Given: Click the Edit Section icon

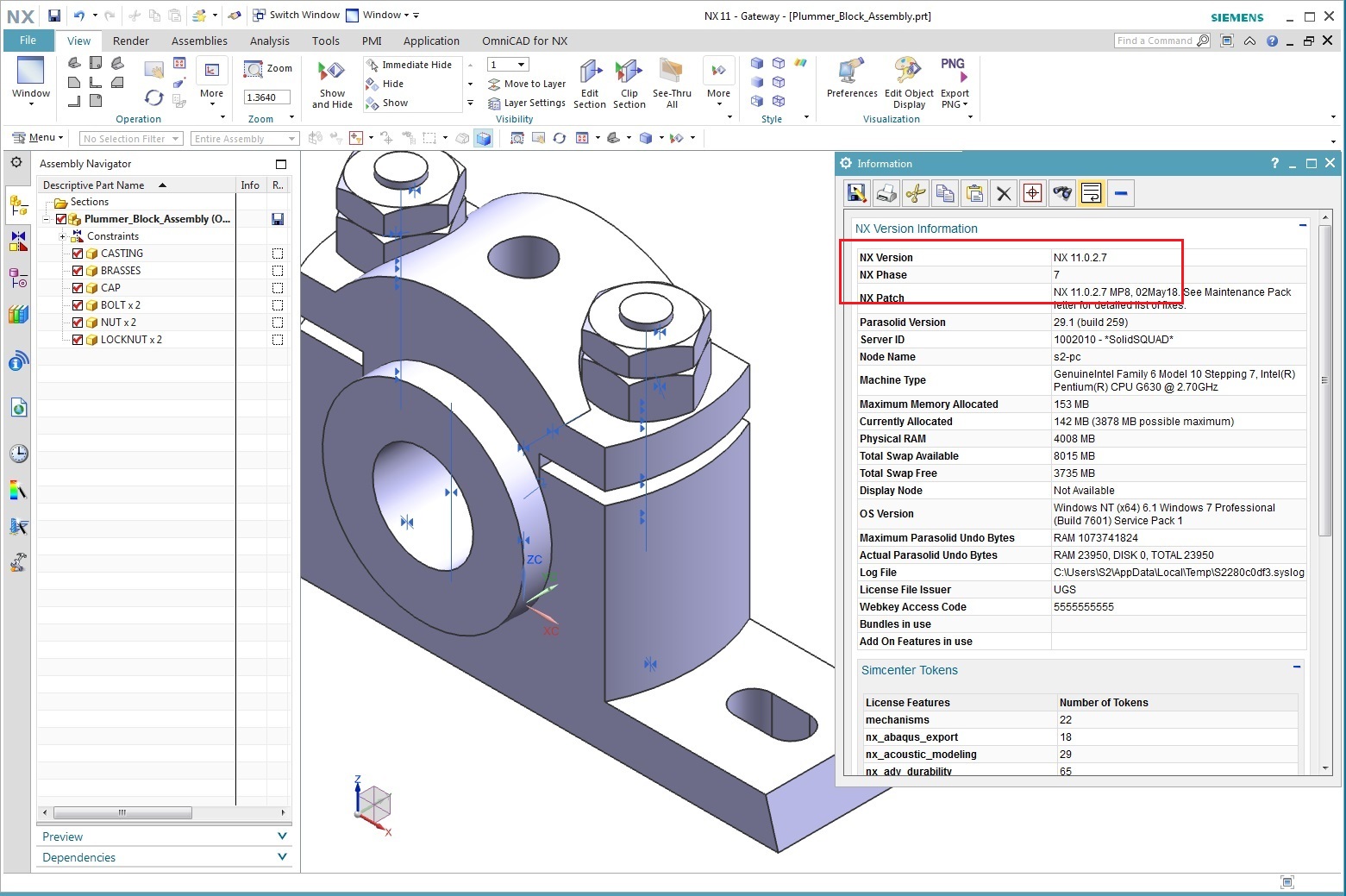Looking at the screenshot, I should pyautogui.click(x=590, y=72).
